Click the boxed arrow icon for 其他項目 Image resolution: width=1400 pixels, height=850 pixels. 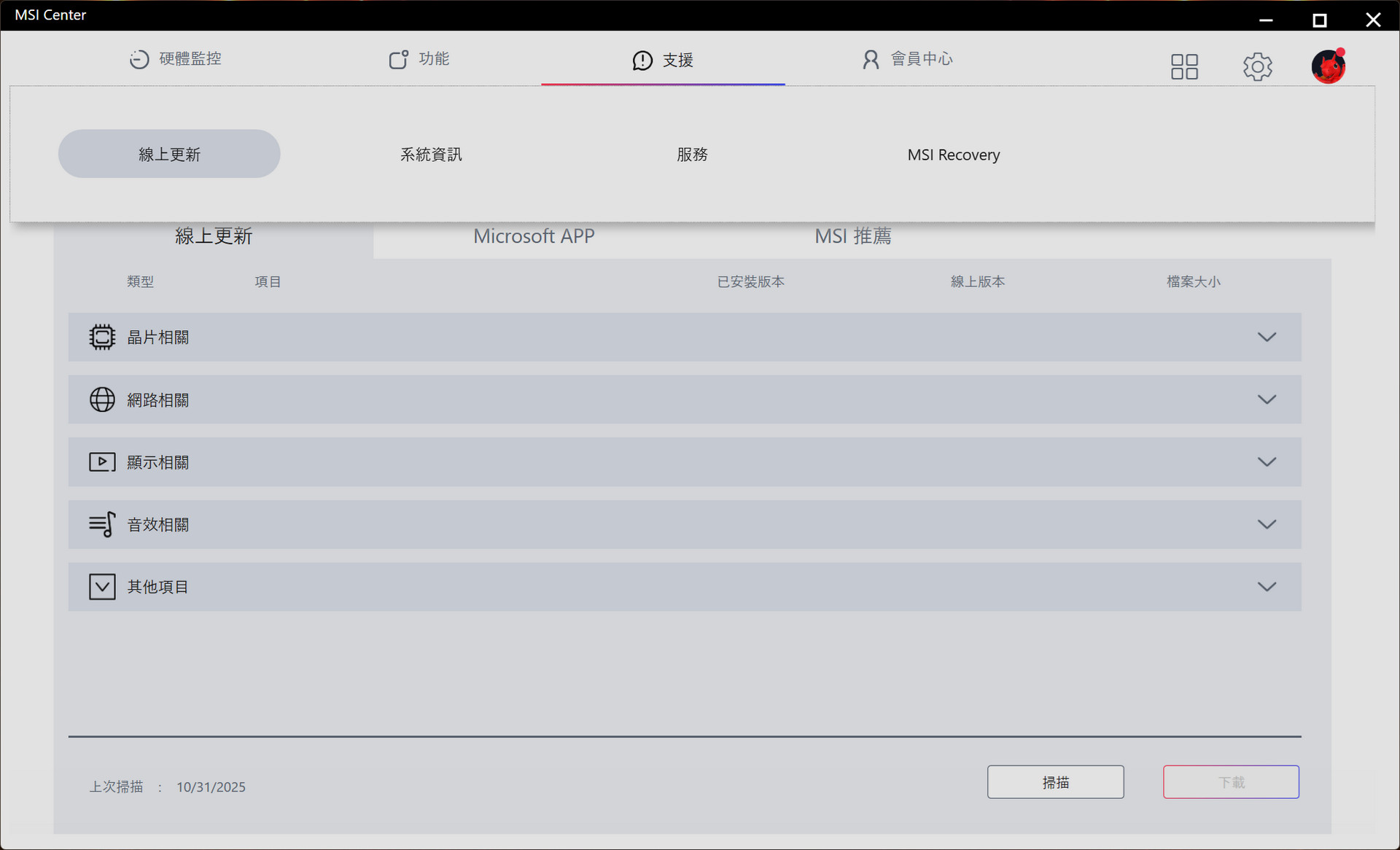102,587
